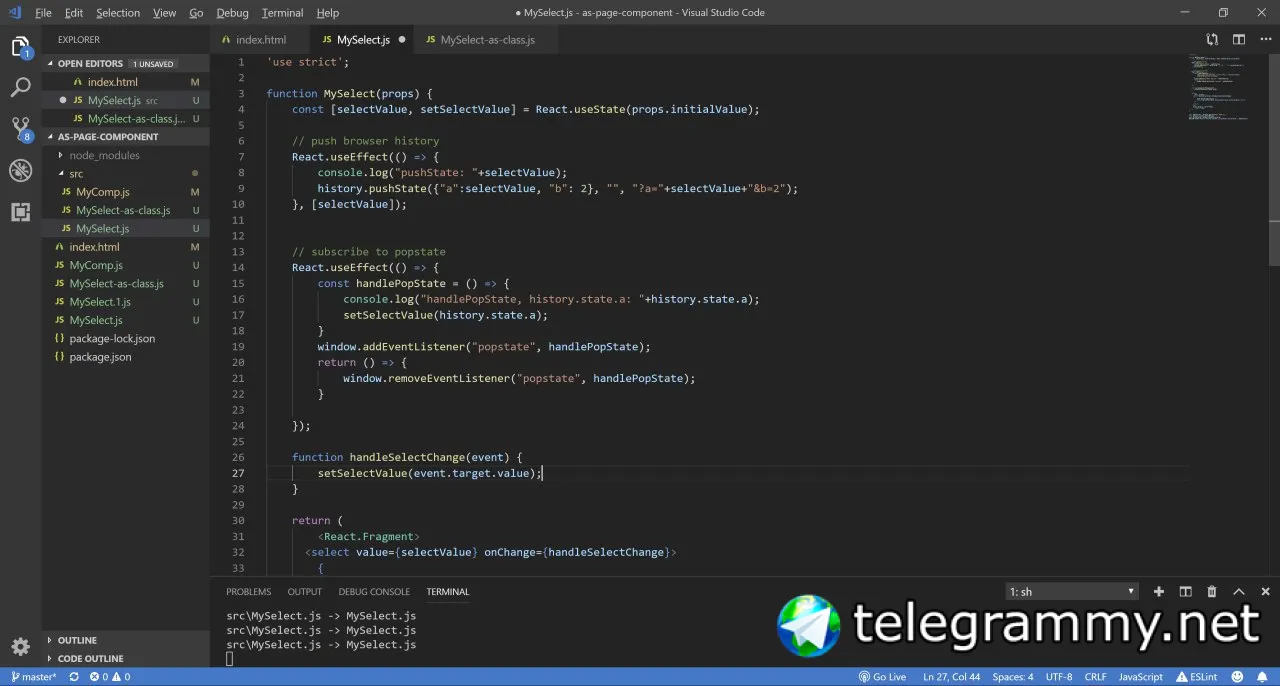This screenshot has height=686, width=1280.
Task: Collapse the src folder
Action: tap(76, 173)
